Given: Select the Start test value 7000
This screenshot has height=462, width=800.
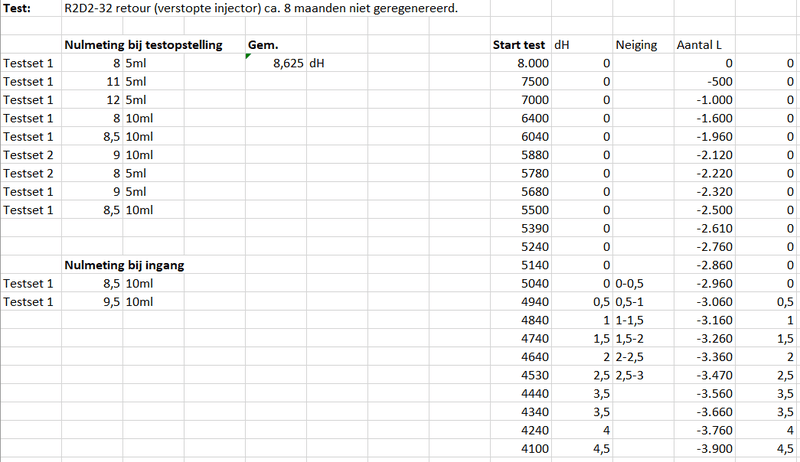Looking at the screenshot, I should [x=535, y=100].
